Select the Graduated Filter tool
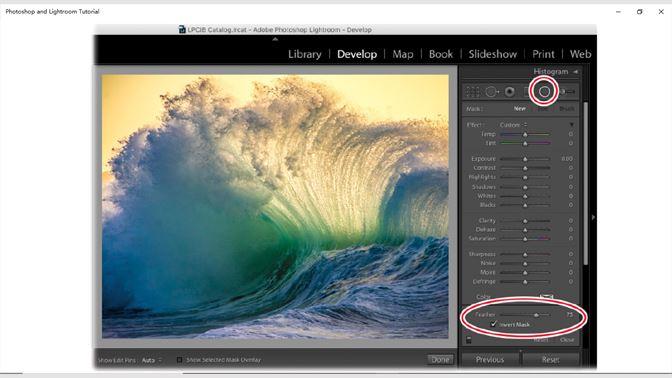 pyautogui.click(x=528, y=91)
